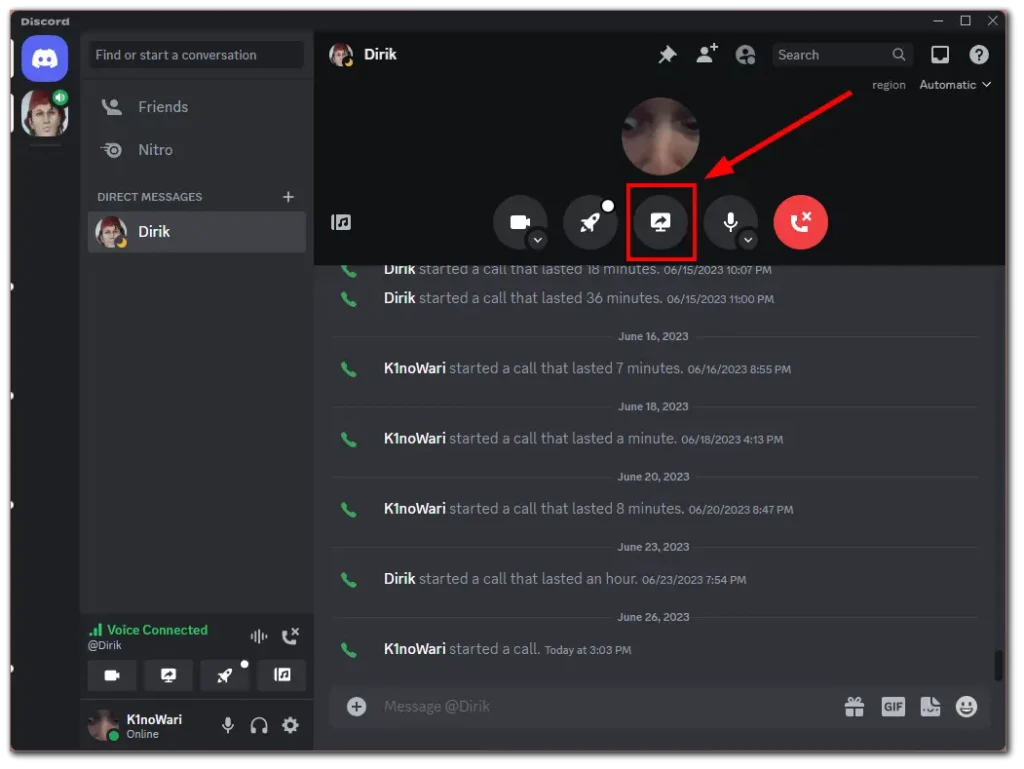
Task: Turn on camera in the call
Action: pos(520,222)
